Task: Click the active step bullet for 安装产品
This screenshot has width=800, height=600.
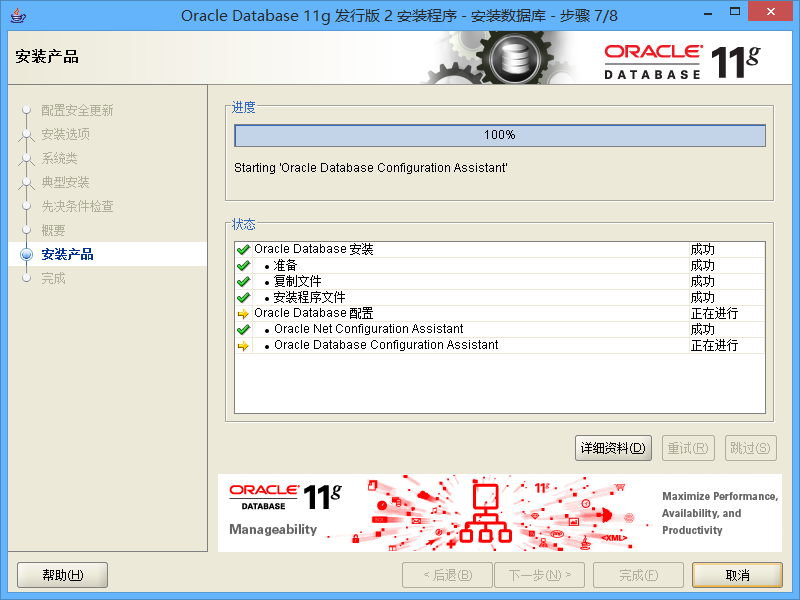Action: click(x=27, y=254)
